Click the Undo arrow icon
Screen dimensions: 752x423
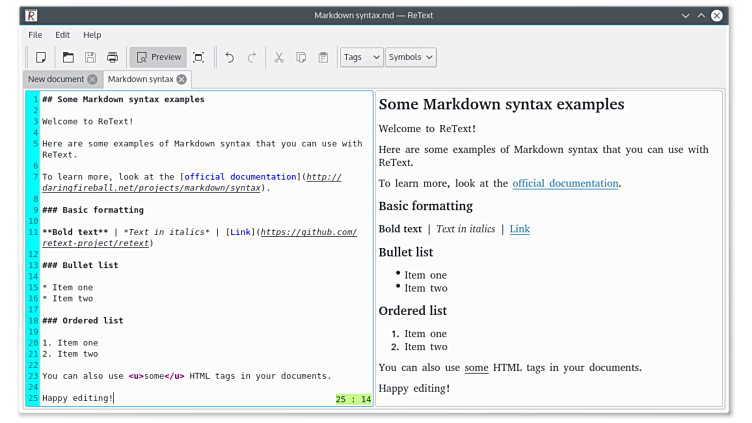229,57
